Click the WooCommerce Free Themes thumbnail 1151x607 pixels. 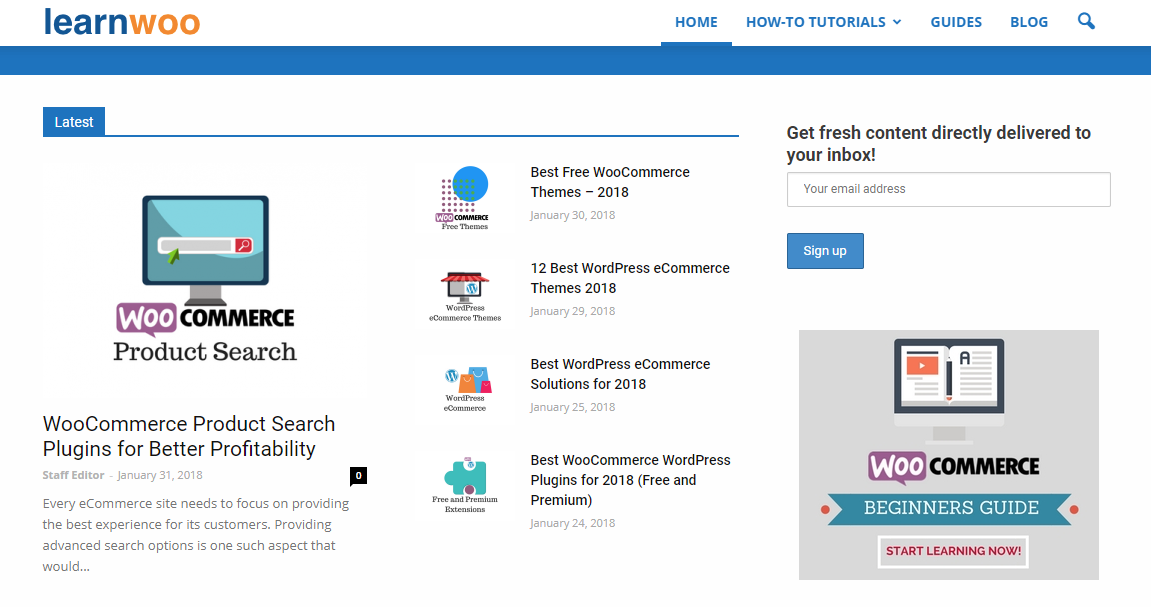click(x=465, y=198)
